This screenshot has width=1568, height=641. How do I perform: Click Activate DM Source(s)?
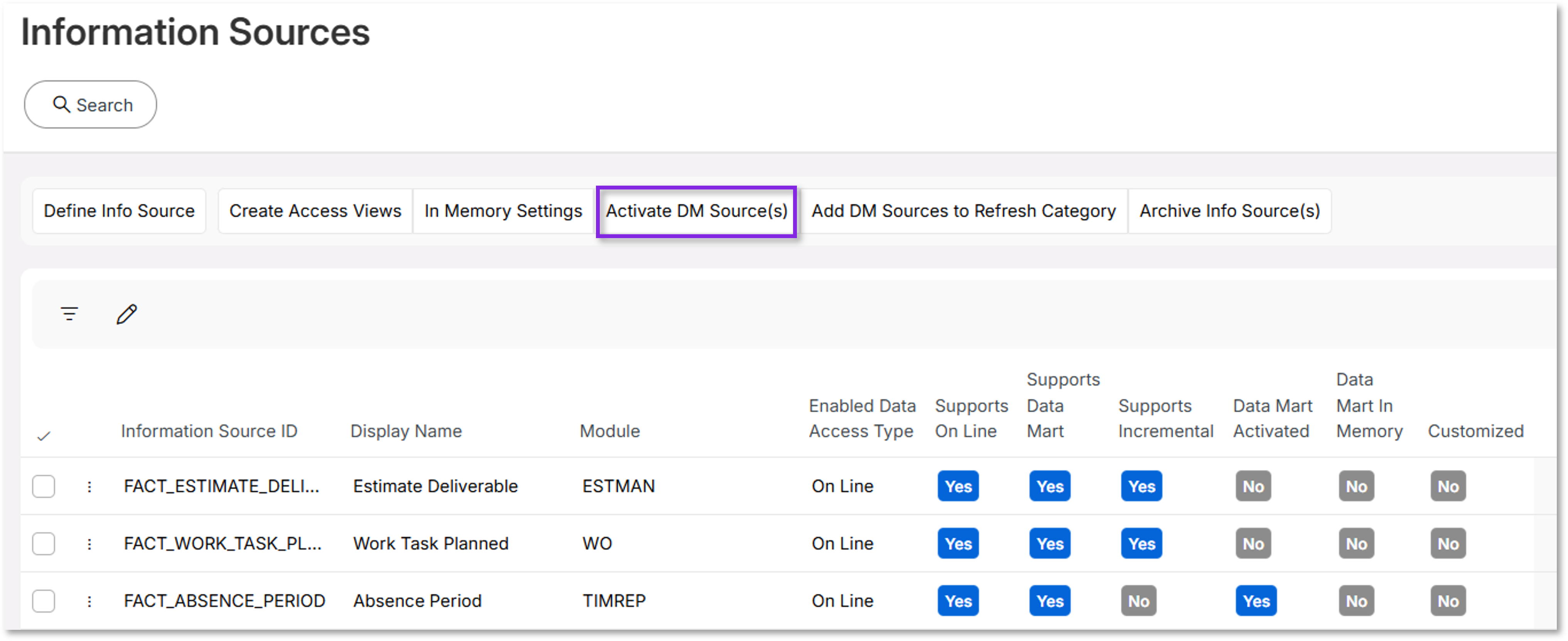pos(696,211)
